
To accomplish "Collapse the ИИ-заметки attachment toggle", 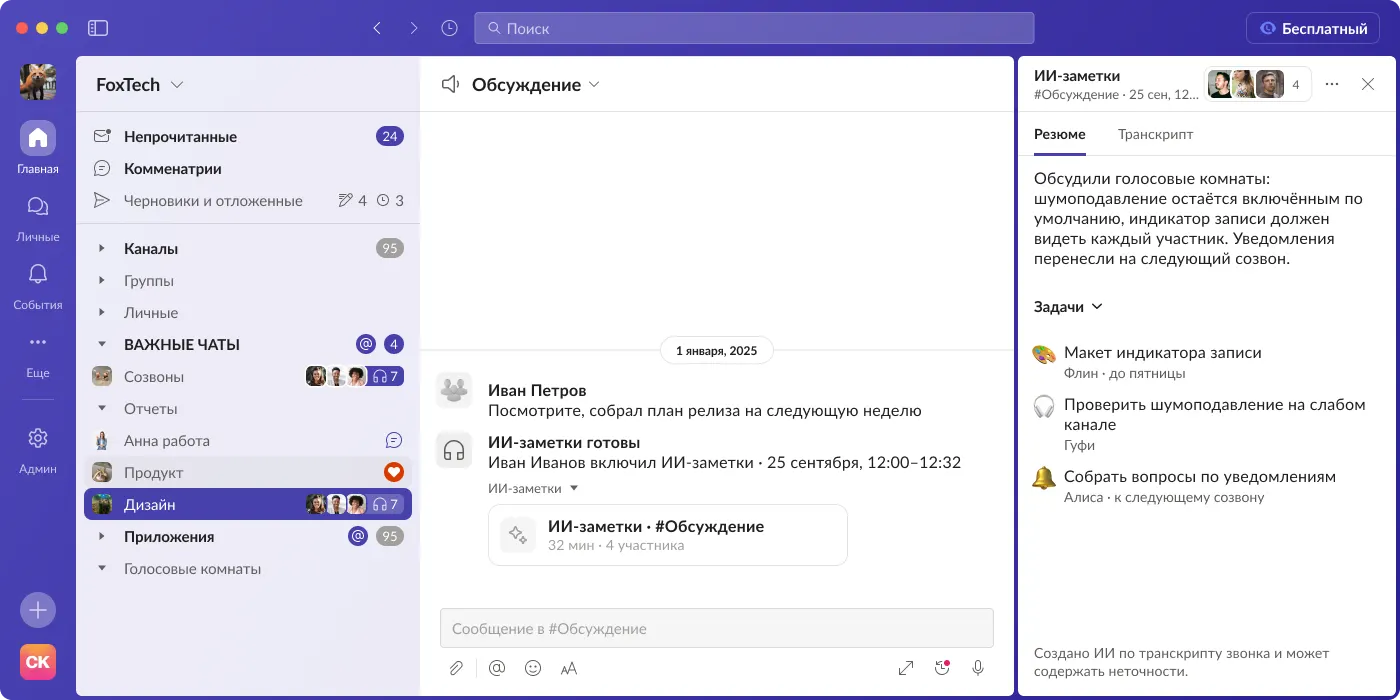I will click(533, 488).
